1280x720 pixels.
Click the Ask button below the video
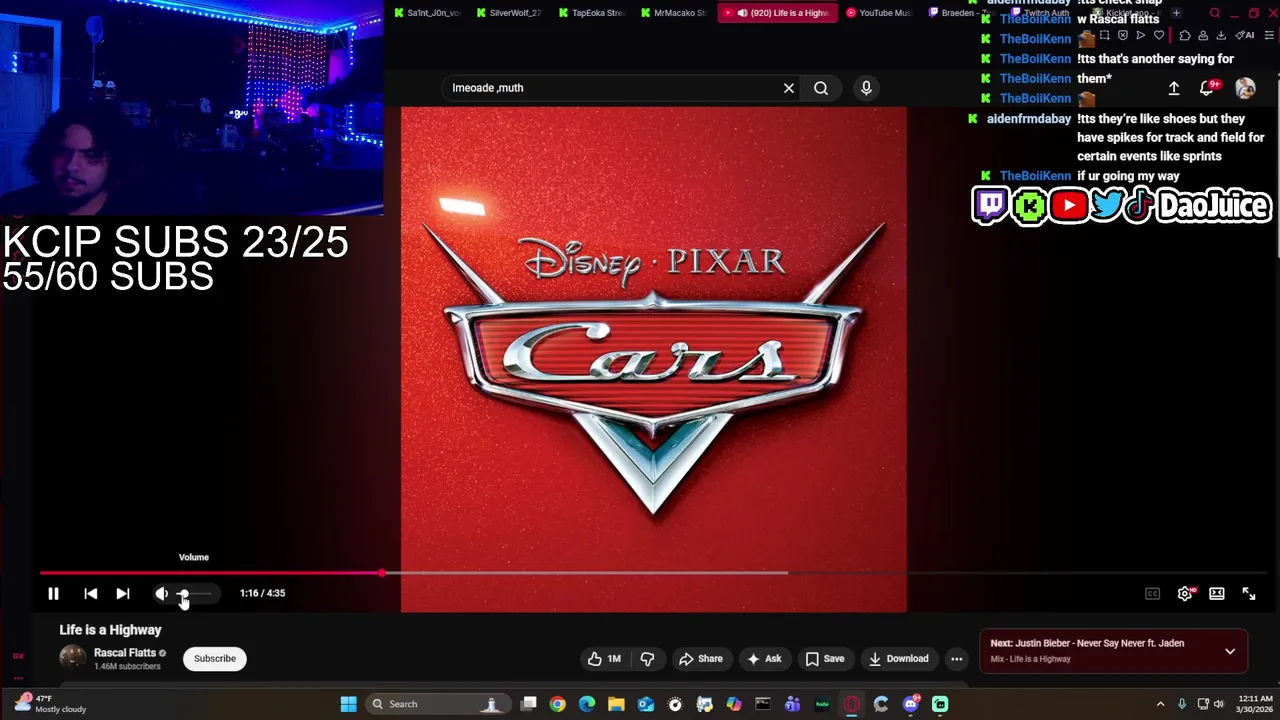[763, 658]
